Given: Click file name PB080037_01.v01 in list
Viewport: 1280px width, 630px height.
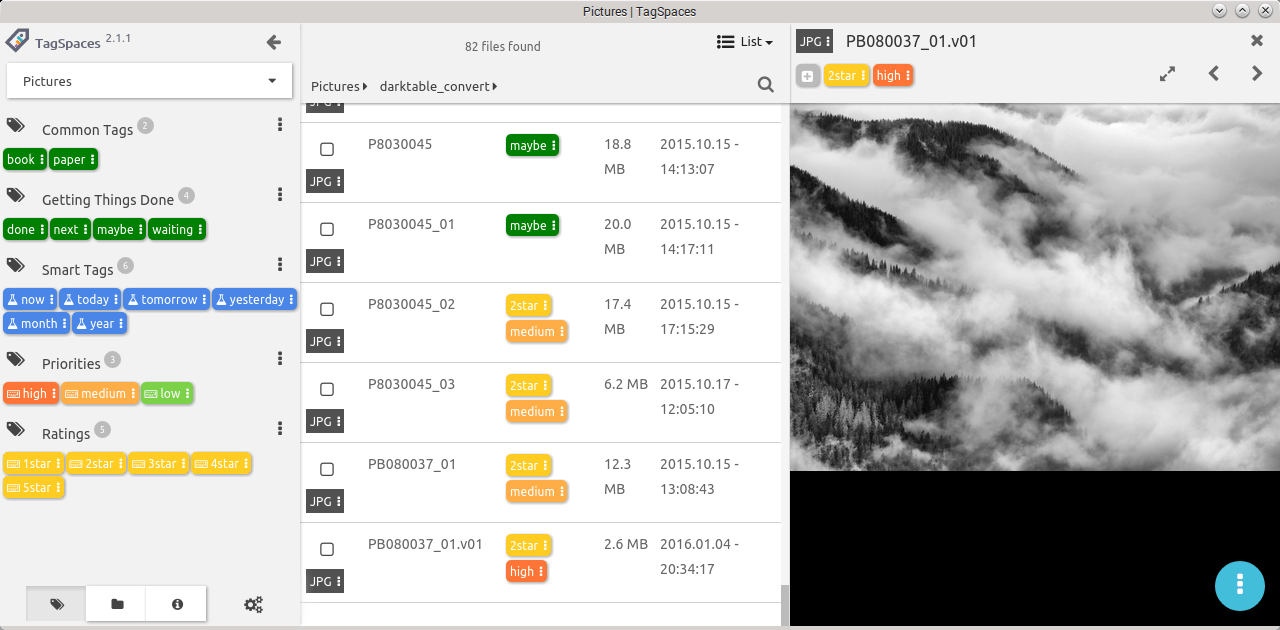Looking at the screenshot, I should [425, 545].
